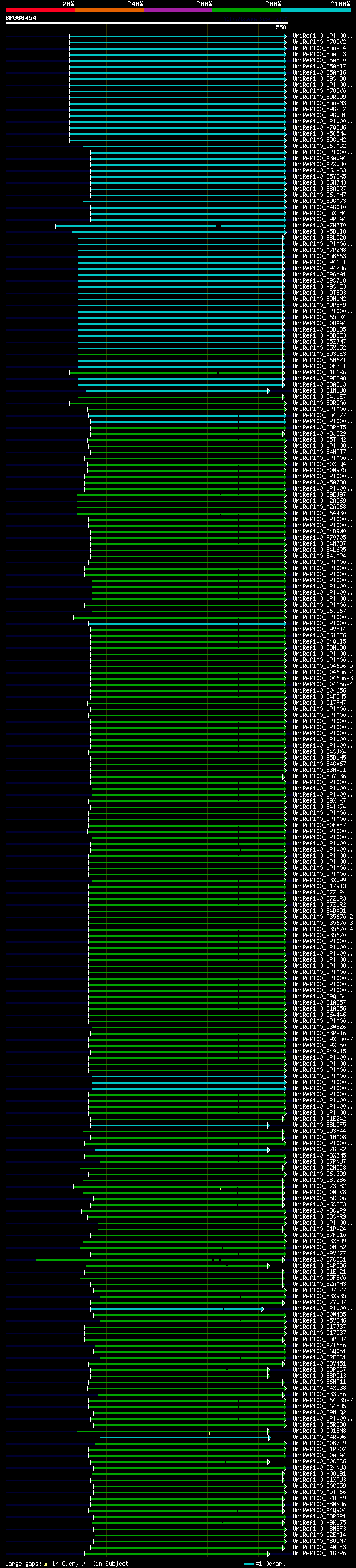Select hit label UniRef100_B5YP36

tap(319, 776)
